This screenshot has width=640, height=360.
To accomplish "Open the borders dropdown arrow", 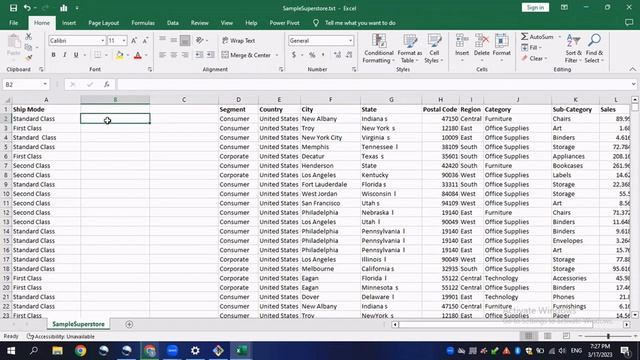I will (106, 55).
